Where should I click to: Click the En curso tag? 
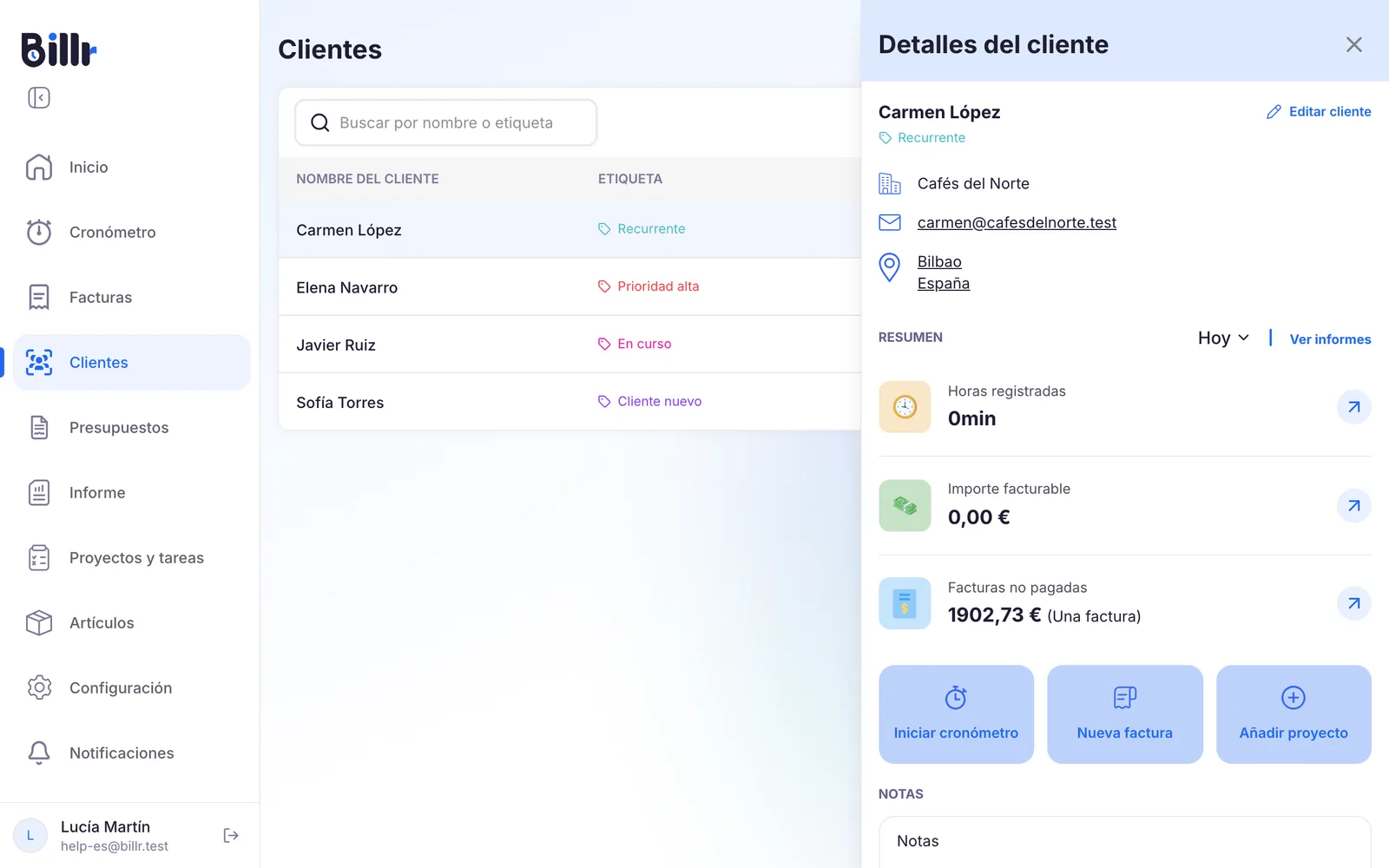click(x=635, y=344)
